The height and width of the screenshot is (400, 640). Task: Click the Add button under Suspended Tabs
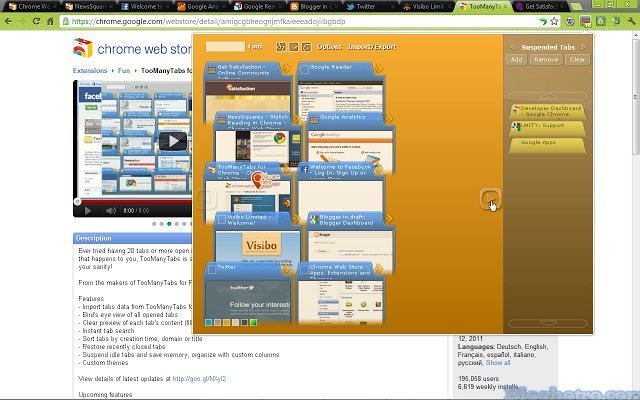pyautogui.click(x=516, y=60)
